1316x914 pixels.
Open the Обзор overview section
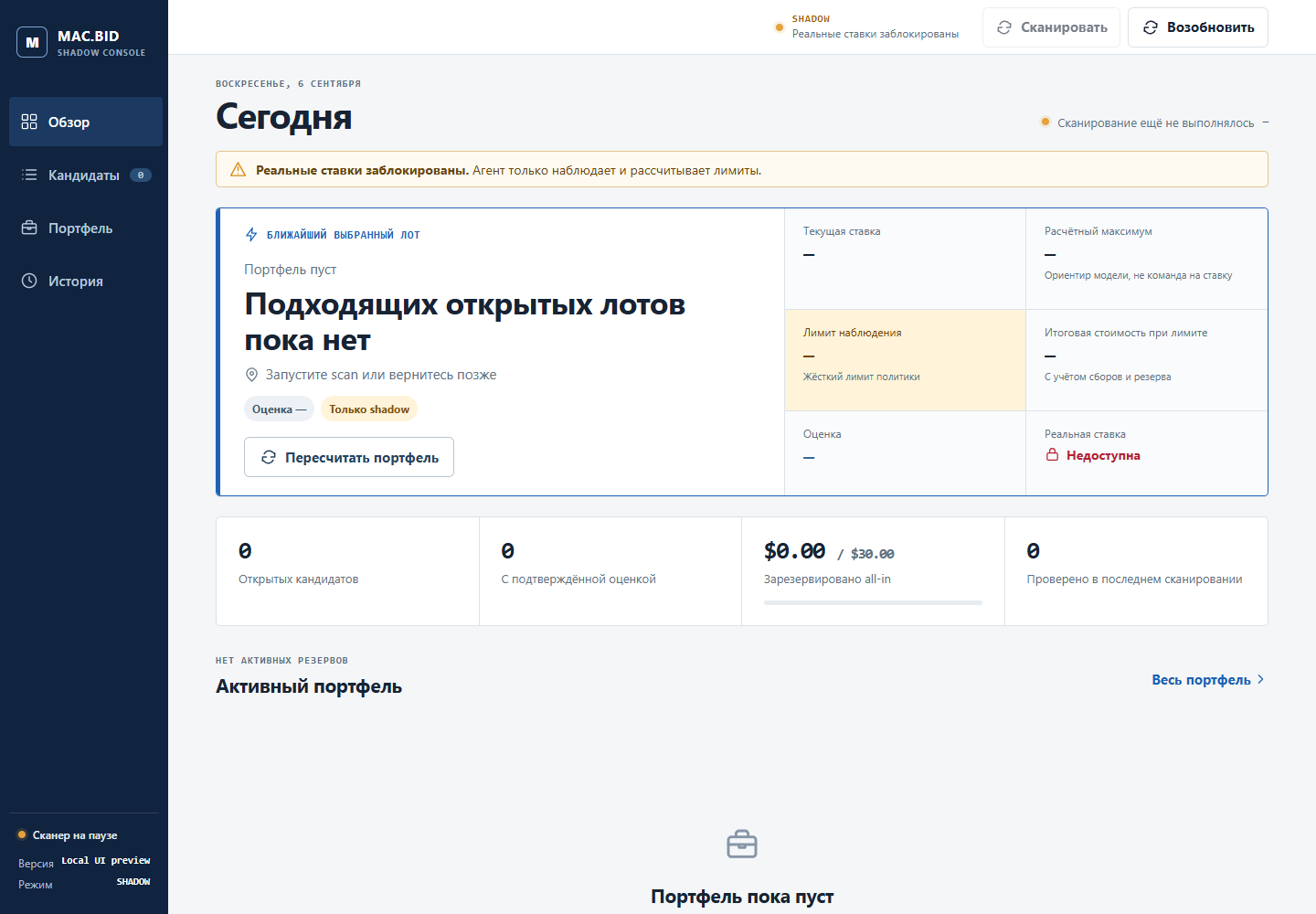click(86, 122)
